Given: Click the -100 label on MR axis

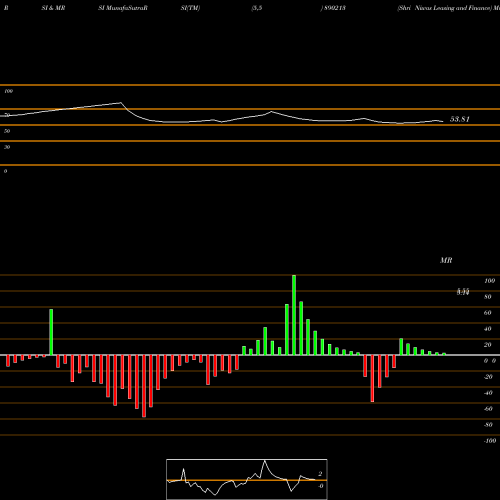Looking at the screenshot, I should 490,441.
